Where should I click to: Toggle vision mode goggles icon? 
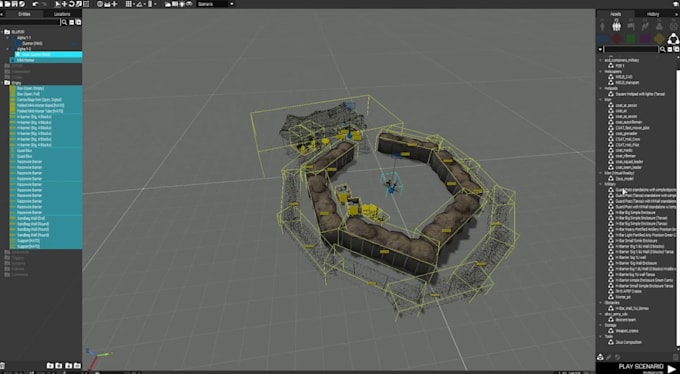189,4
